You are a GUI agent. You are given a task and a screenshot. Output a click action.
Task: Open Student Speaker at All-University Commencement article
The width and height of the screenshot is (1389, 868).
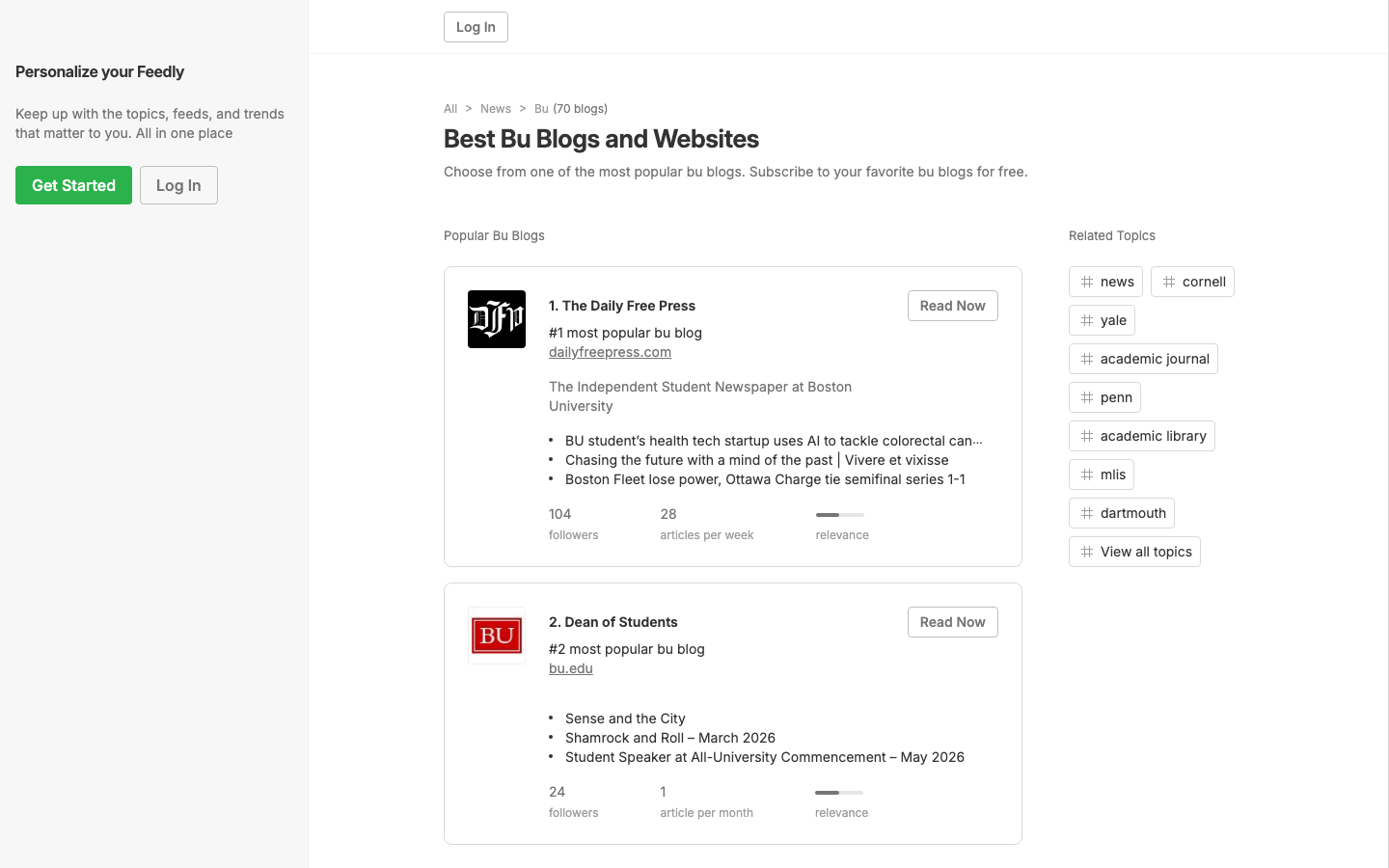coord(765,757)
